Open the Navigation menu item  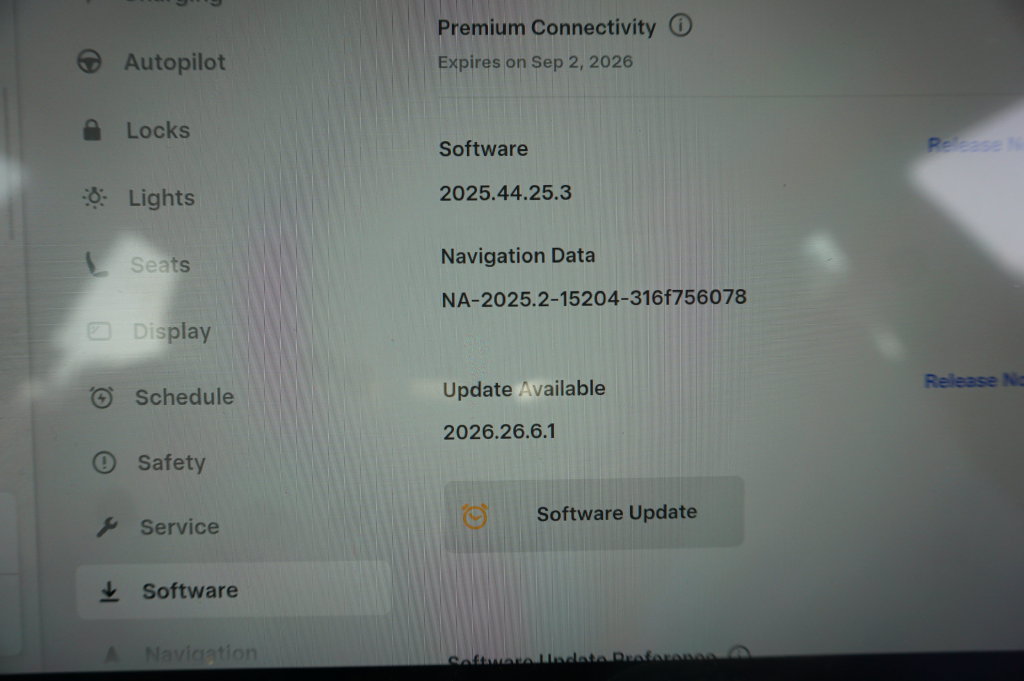click(x=200, y=653)
